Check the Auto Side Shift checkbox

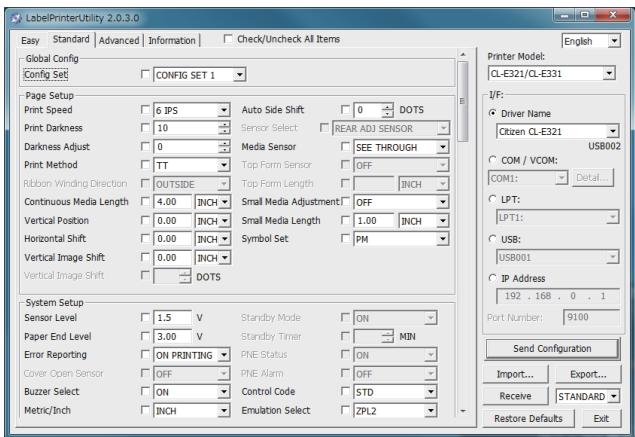(x=345, y=110)
